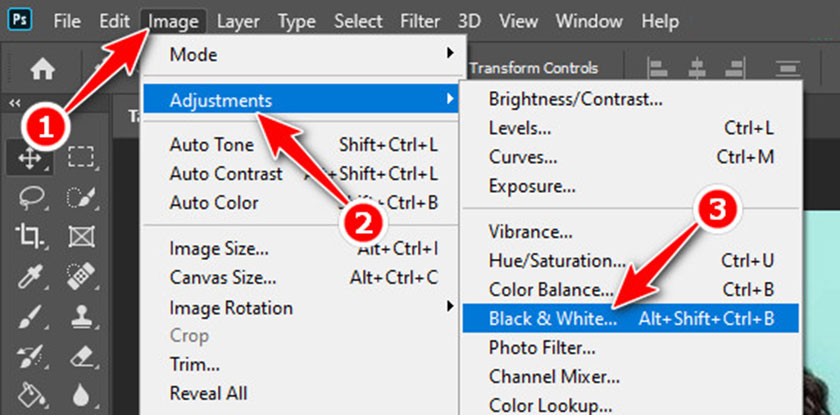Screen dimensions: 840x415
Task: Expand the Image Rotation submenu
Action: [302, 308]
